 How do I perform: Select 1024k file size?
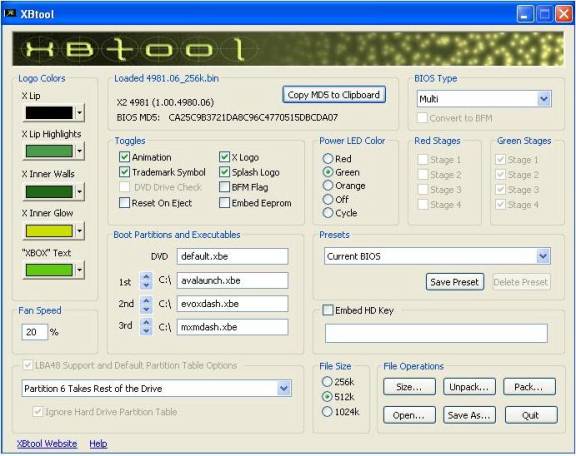point(327,412)
